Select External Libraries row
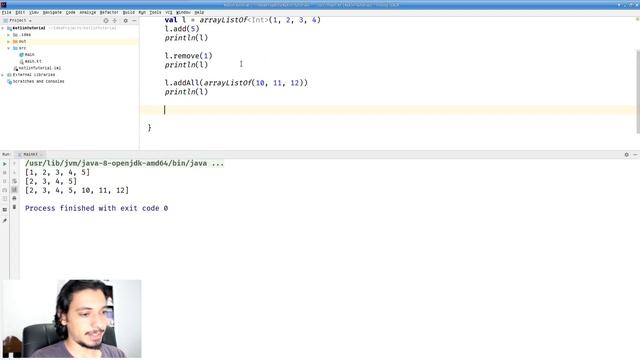 pyautogui.click(x=69, y=75)
